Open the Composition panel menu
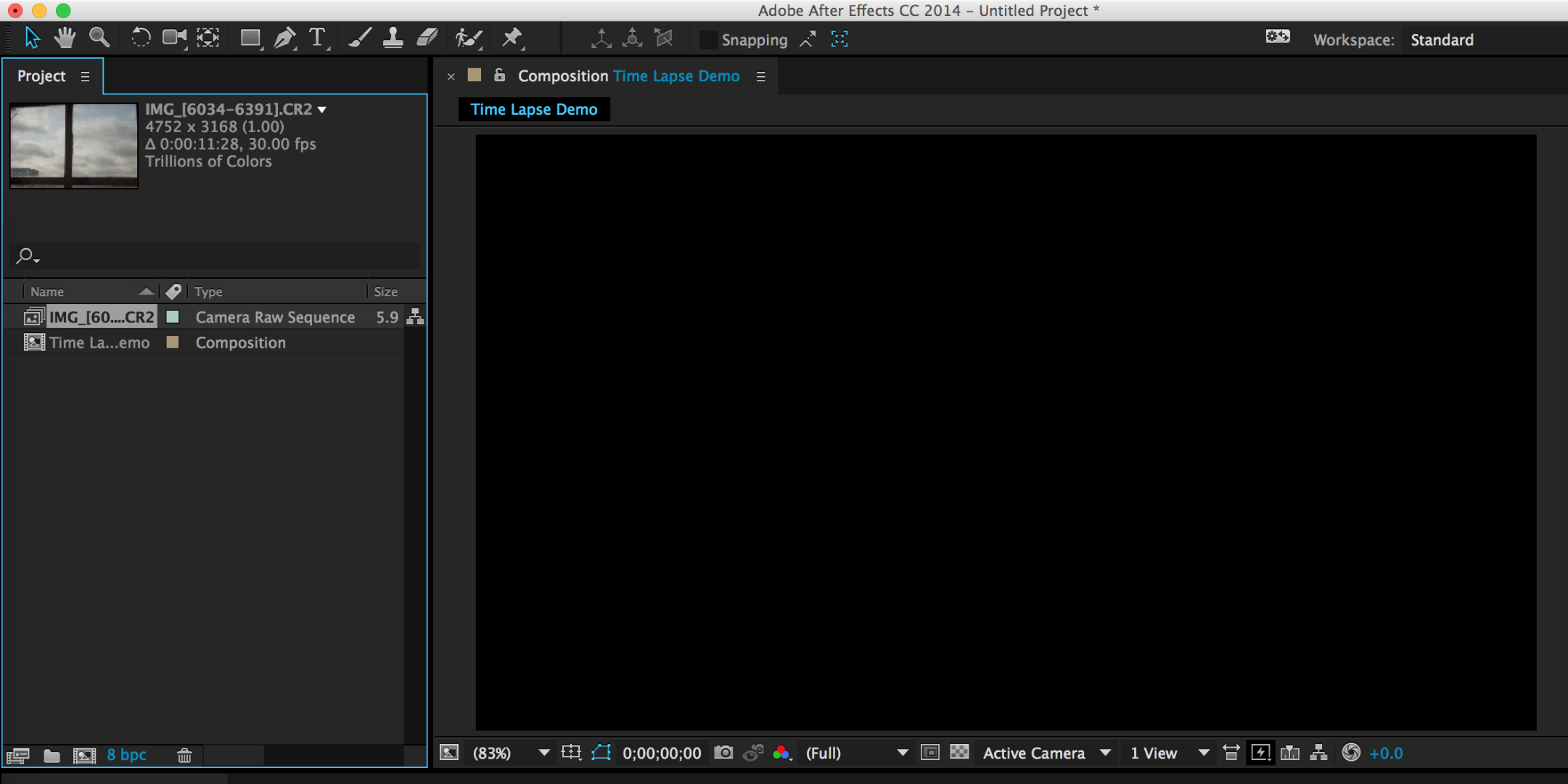 (x=760, y=76)
